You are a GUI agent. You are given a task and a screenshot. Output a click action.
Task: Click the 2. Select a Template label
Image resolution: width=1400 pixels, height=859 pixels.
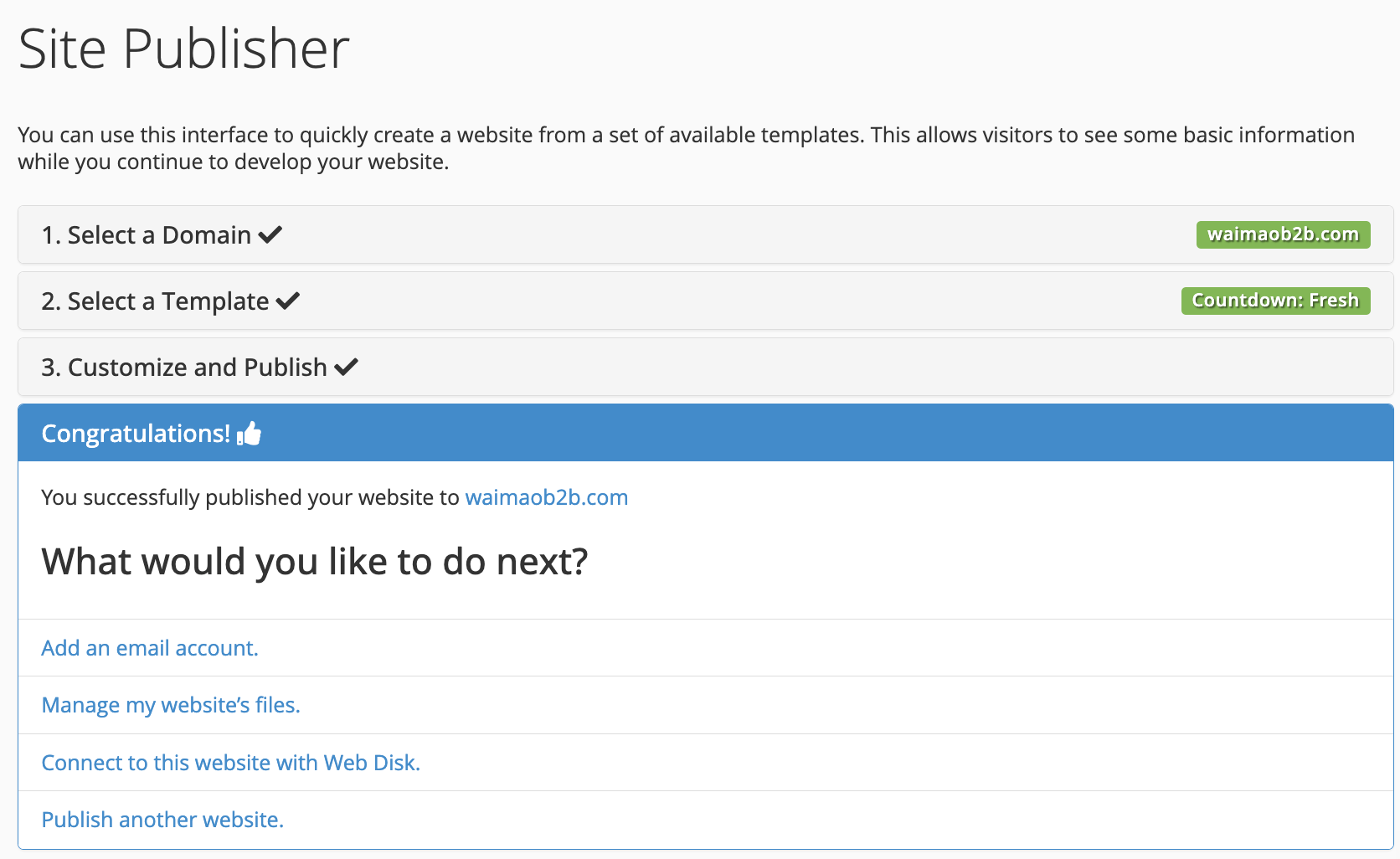156,301
